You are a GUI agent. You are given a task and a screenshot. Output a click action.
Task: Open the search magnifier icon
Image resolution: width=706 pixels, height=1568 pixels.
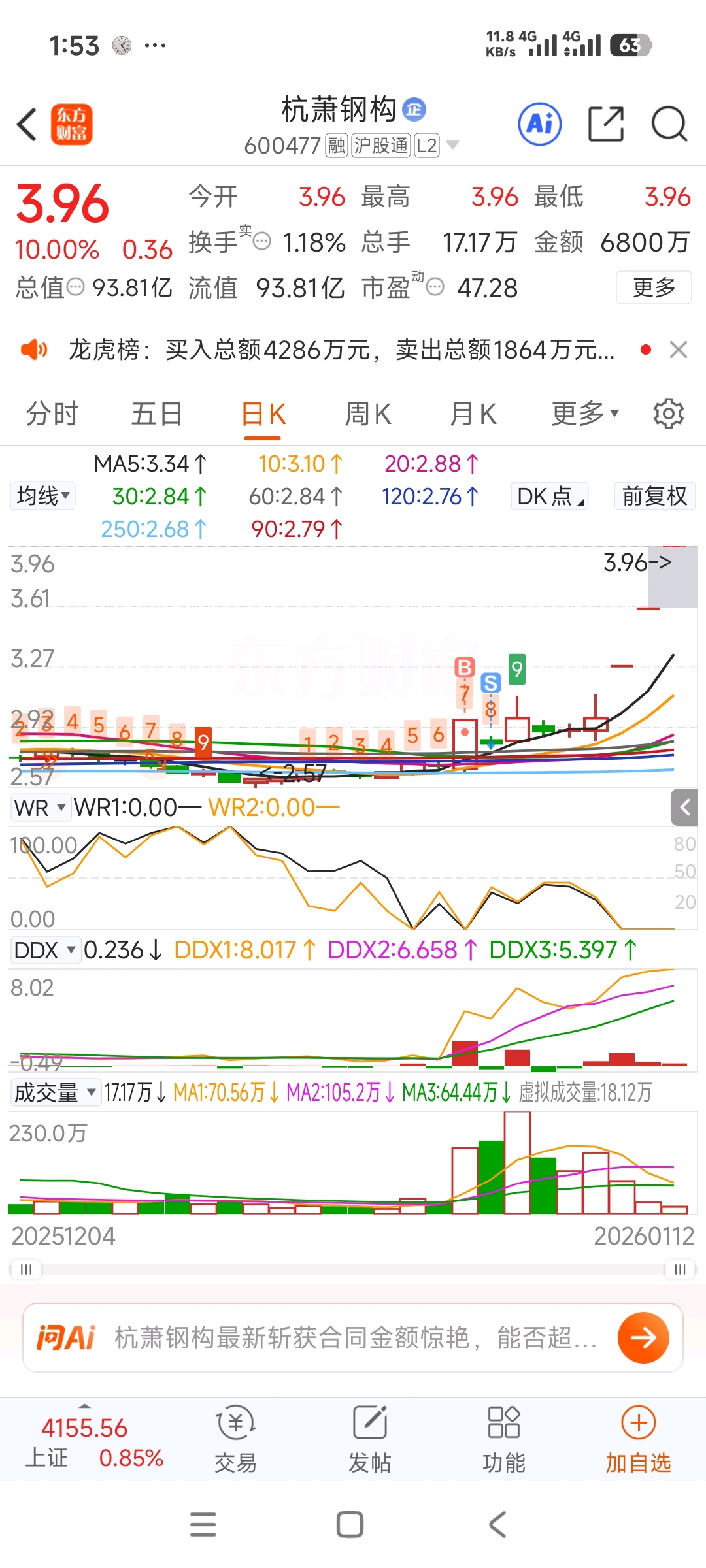click(669, 123)
